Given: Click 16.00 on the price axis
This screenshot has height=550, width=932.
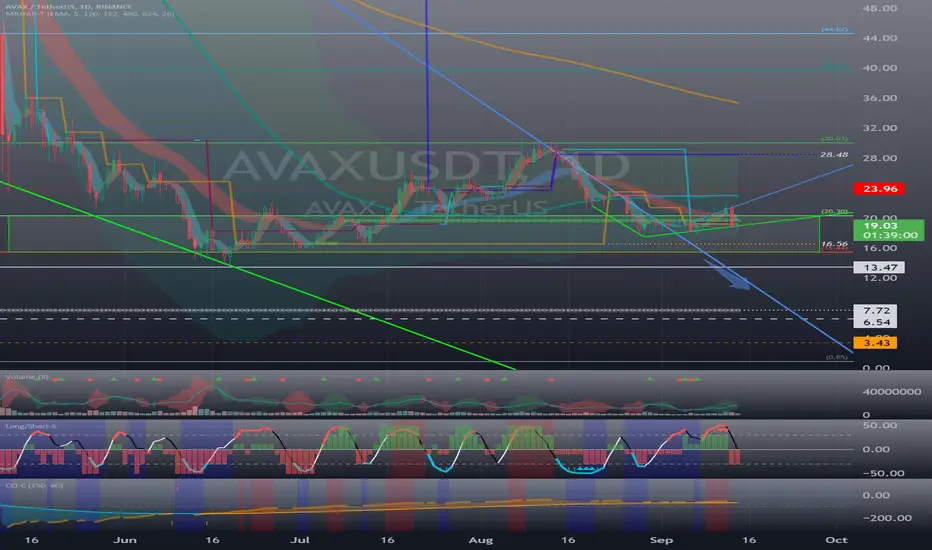Looking at the screenshot, I should 880,248.
